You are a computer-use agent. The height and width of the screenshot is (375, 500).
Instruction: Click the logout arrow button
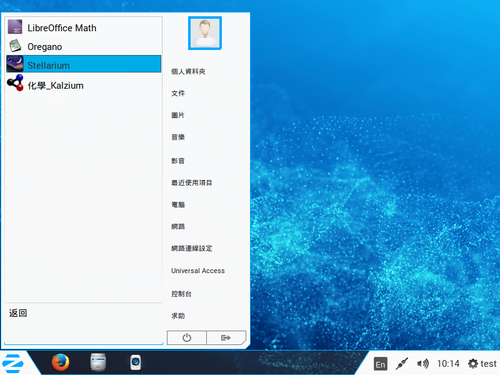click(x=226, y=338)
